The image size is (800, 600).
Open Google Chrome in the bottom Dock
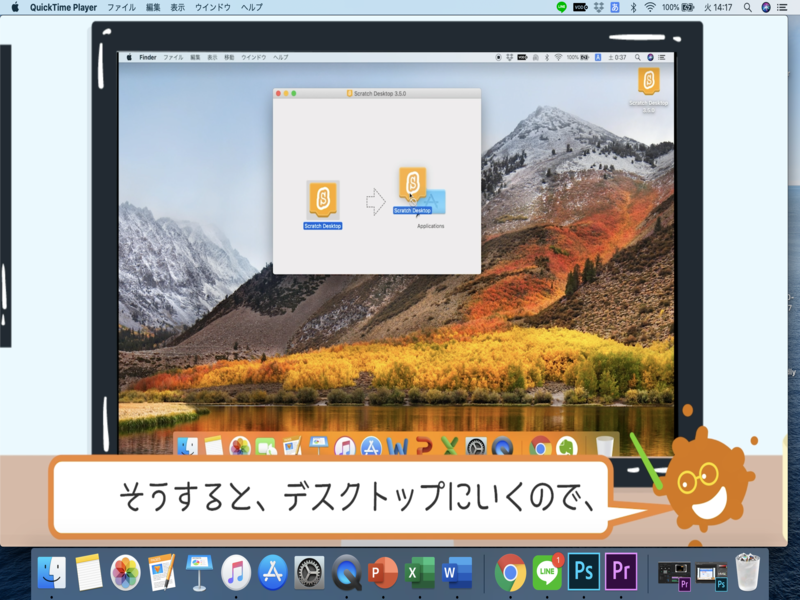(510, 572)
